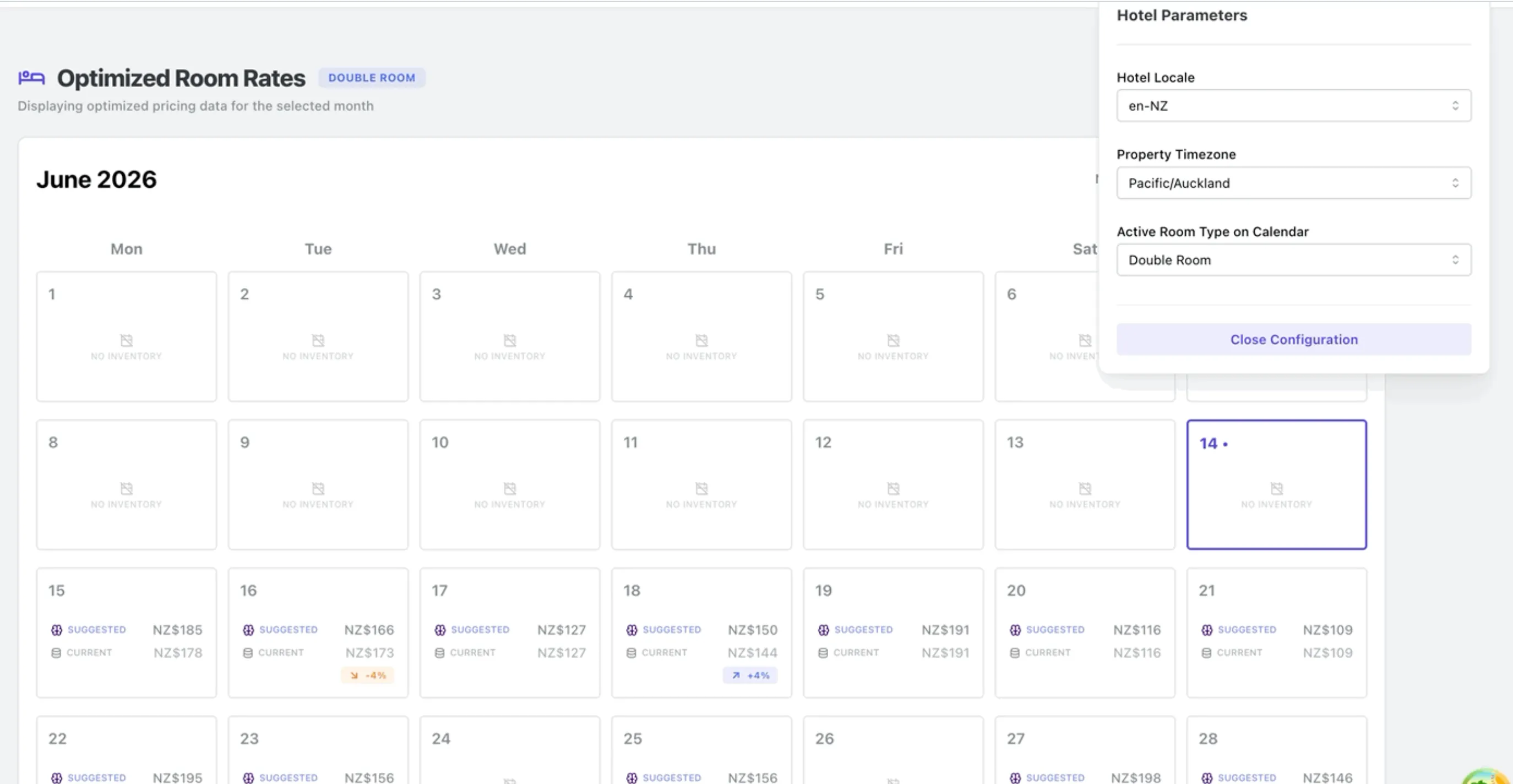Screen dimensions: 1513x784
Task: Click no-inventory icon on June 8
Action: pyautogui.click(x=126, y=488)
